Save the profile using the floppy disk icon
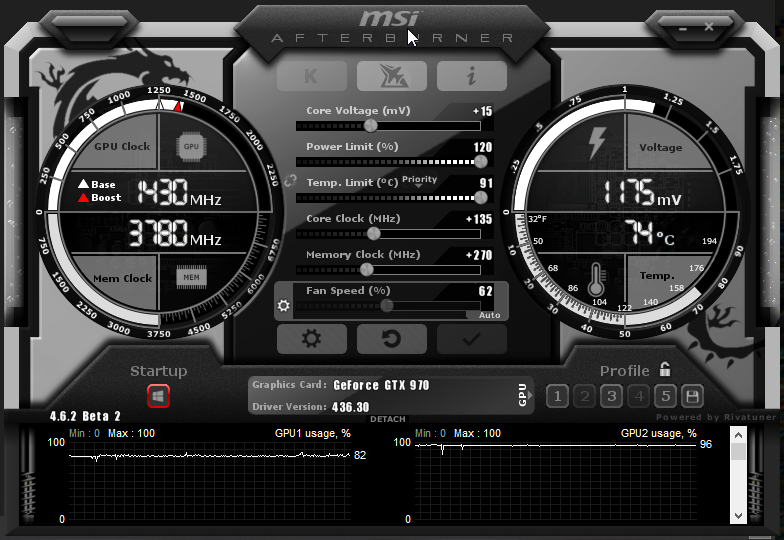Screen dimensions: 784x540 [692, 396]
